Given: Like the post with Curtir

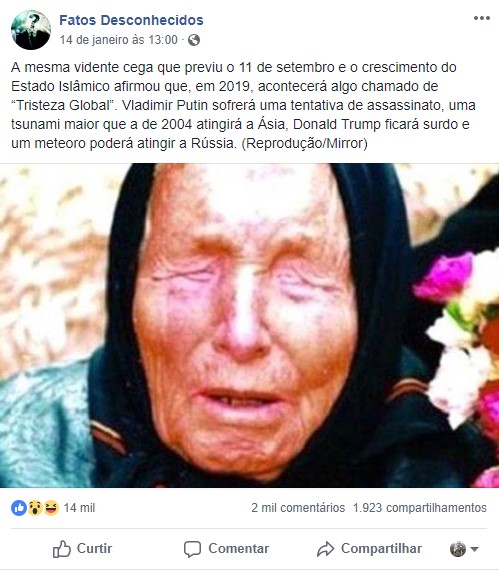Looking at the screenshot, I should (83, 549).
